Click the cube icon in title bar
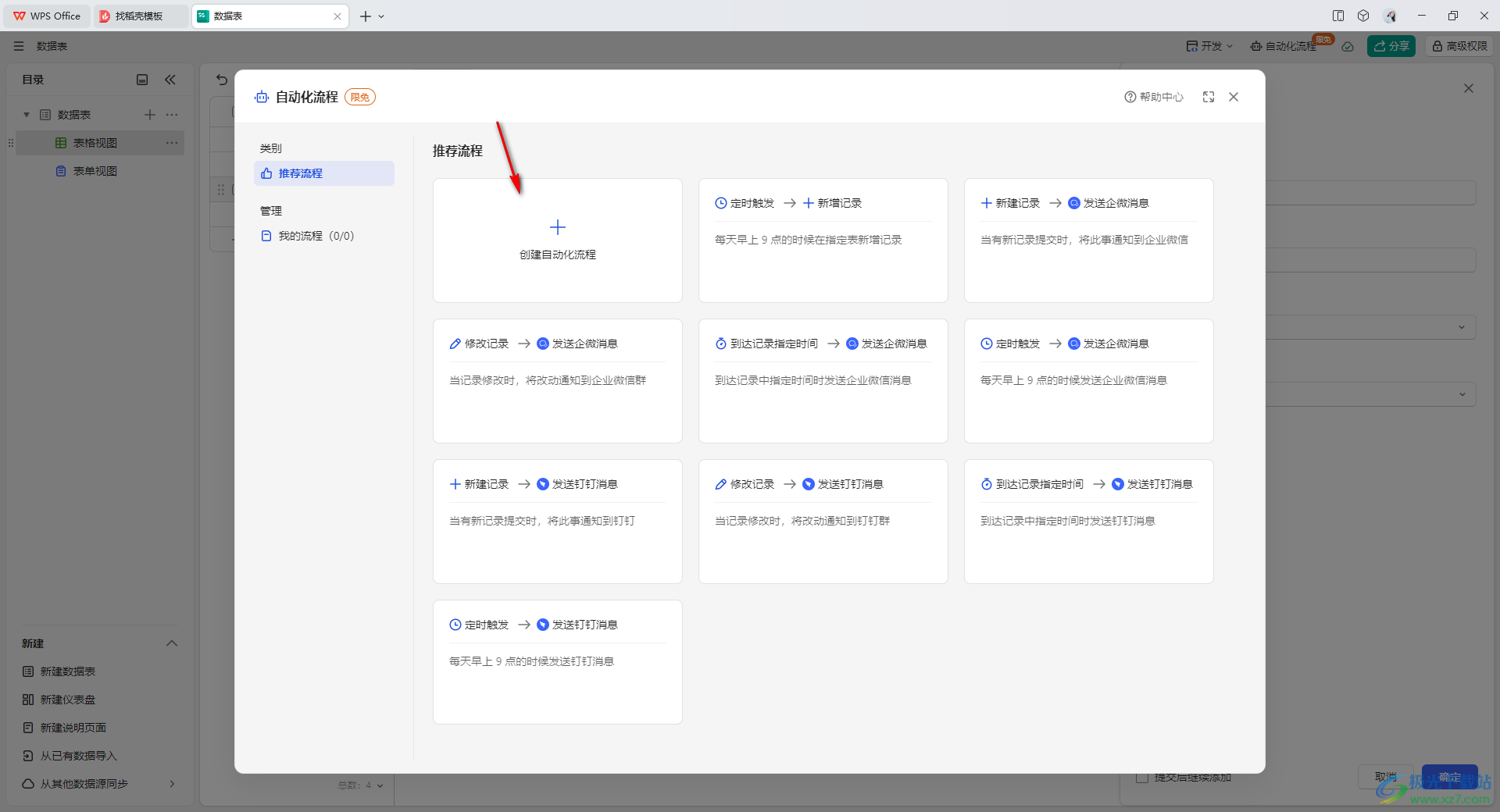 [x=1363, y=16]
